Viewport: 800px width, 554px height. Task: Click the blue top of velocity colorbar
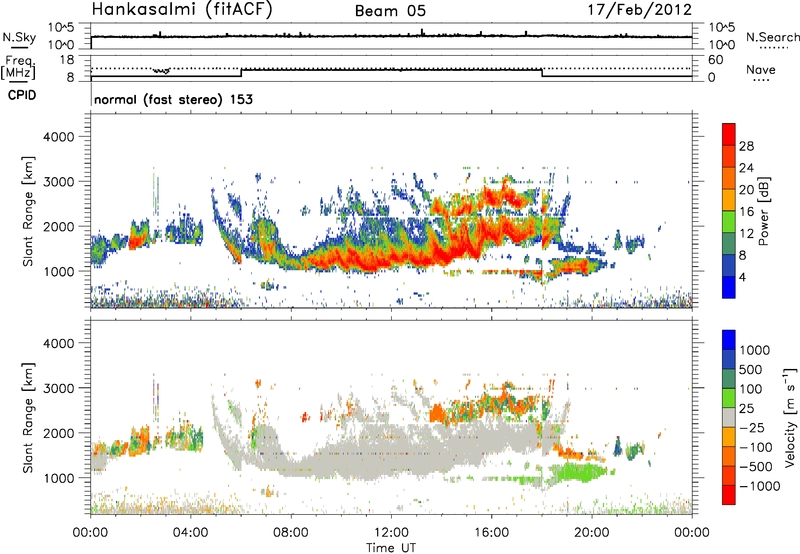click(x=729, y=340)
